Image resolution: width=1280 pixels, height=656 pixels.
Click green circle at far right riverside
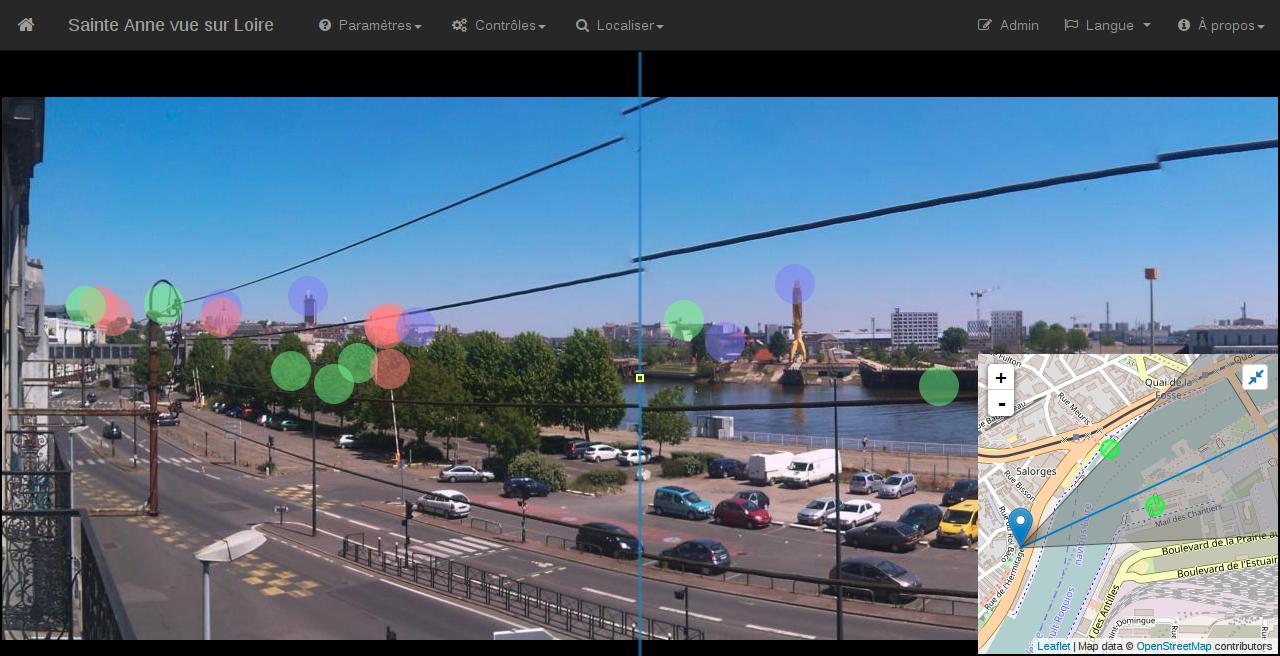(x=938, y=386)
